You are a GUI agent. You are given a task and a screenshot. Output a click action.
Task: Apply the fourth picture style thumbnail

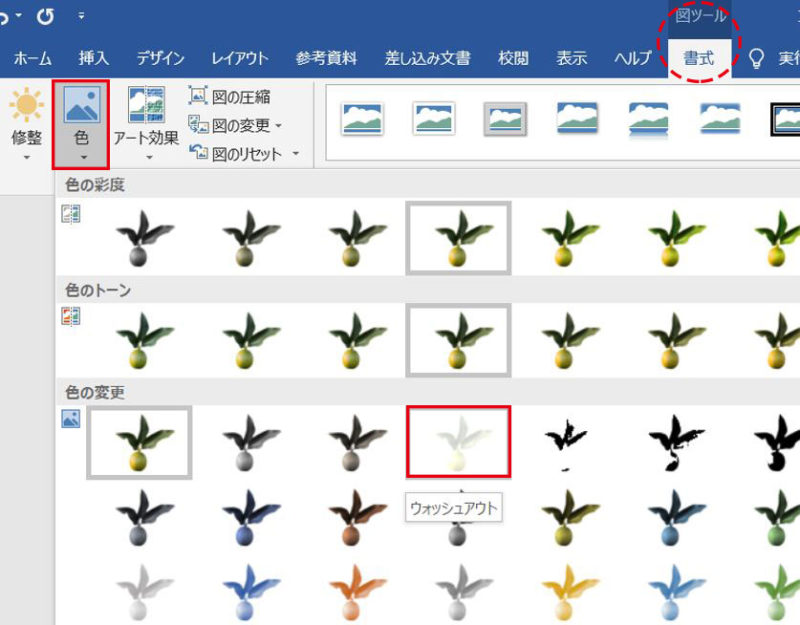coord(577,118)
